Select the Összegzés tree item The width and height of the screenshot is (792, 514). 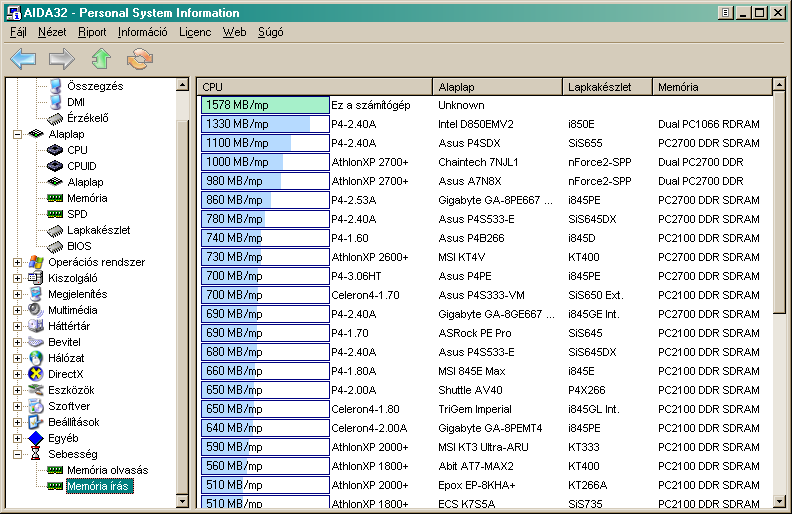(x=95, y=86)
